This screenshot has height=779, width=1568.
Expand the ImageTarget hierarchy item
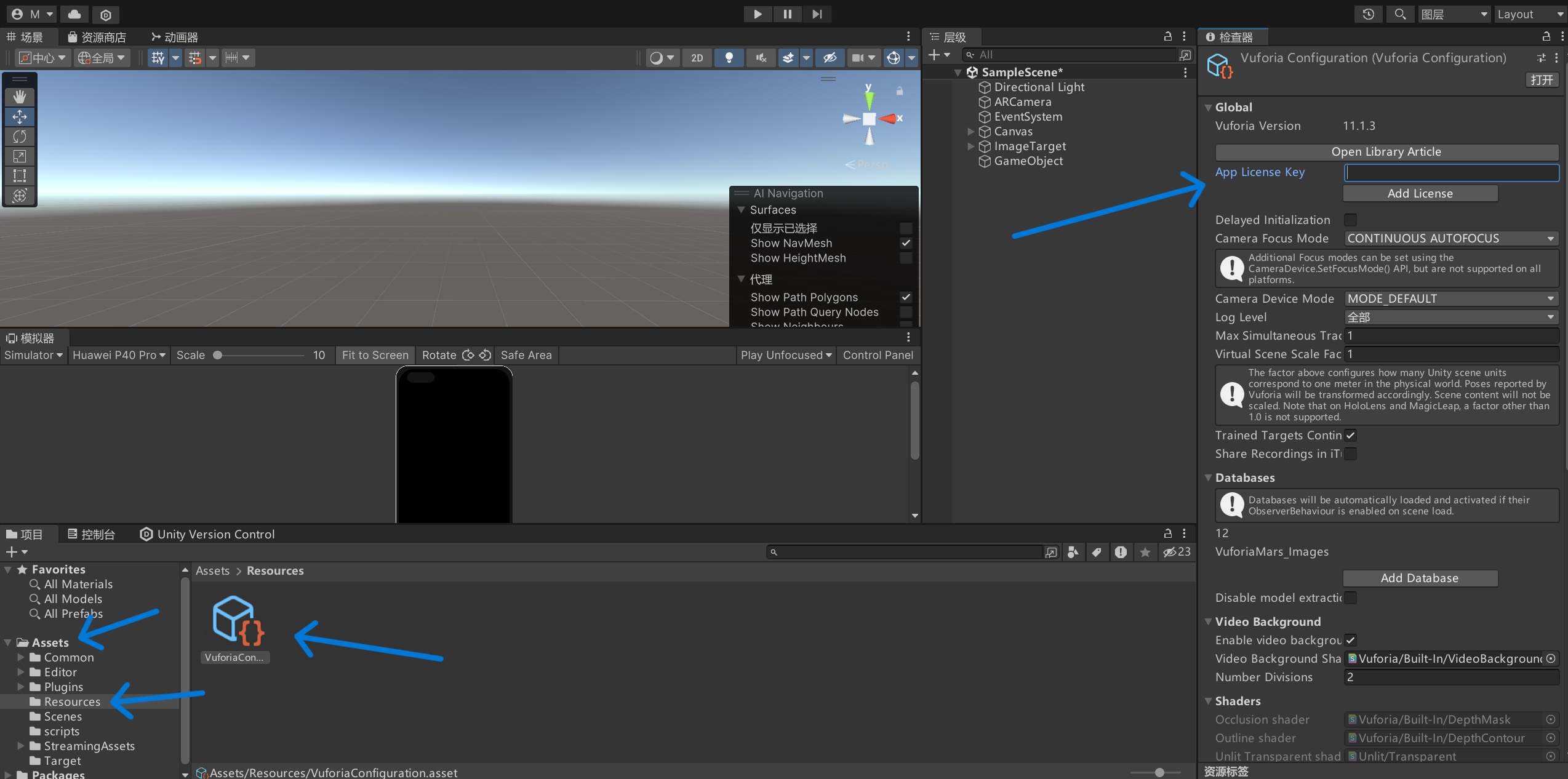tap(971, 146)
